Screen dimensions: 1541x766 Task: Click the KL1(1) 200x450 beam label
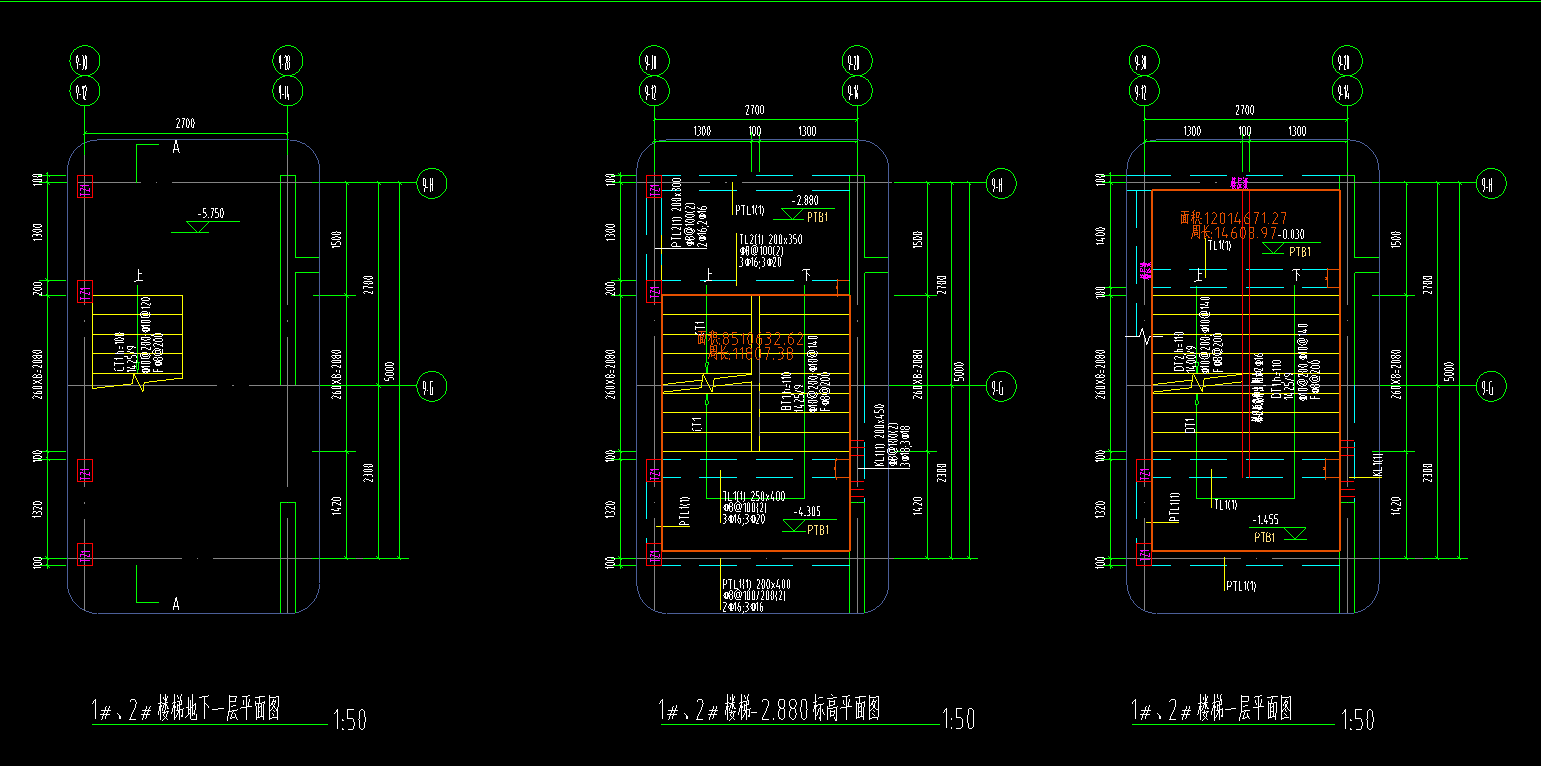tap(880, 436)
